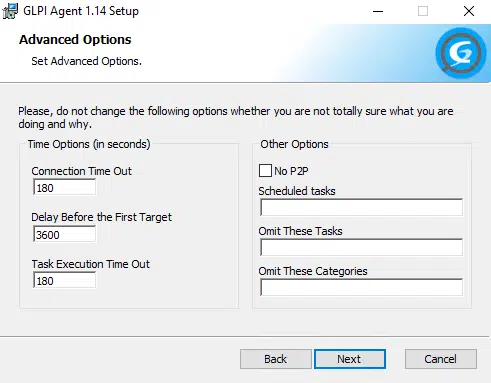Image resolution: width=491 pixels, height=383 pixels.
Task: Click the GLPI logo in header banner
Action: click(x=460, y=53)
